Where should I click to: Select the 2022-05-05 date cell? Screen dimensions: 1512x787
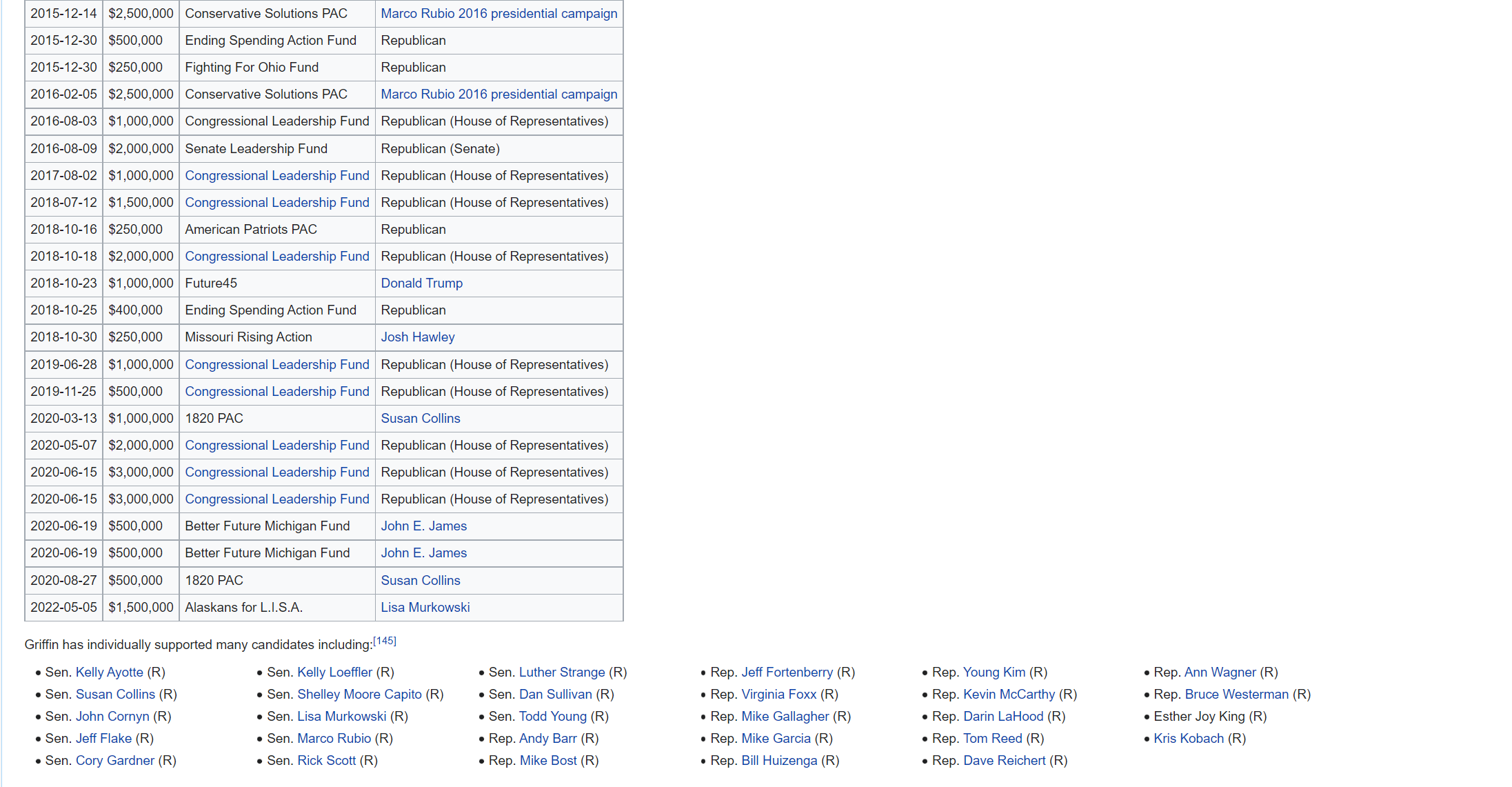[63, 607]
